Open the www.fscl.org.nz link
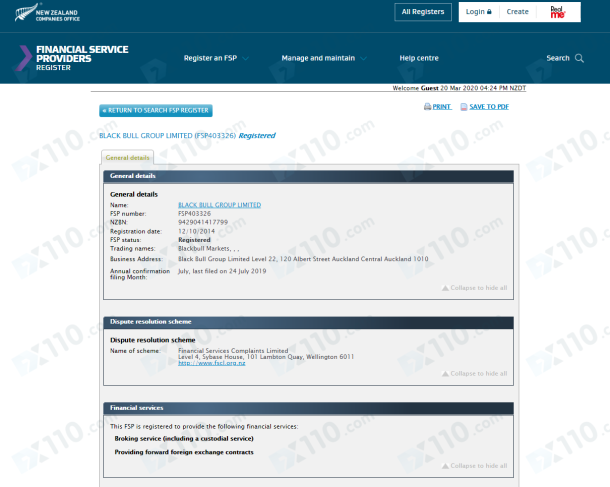 (x=212, y=363)
